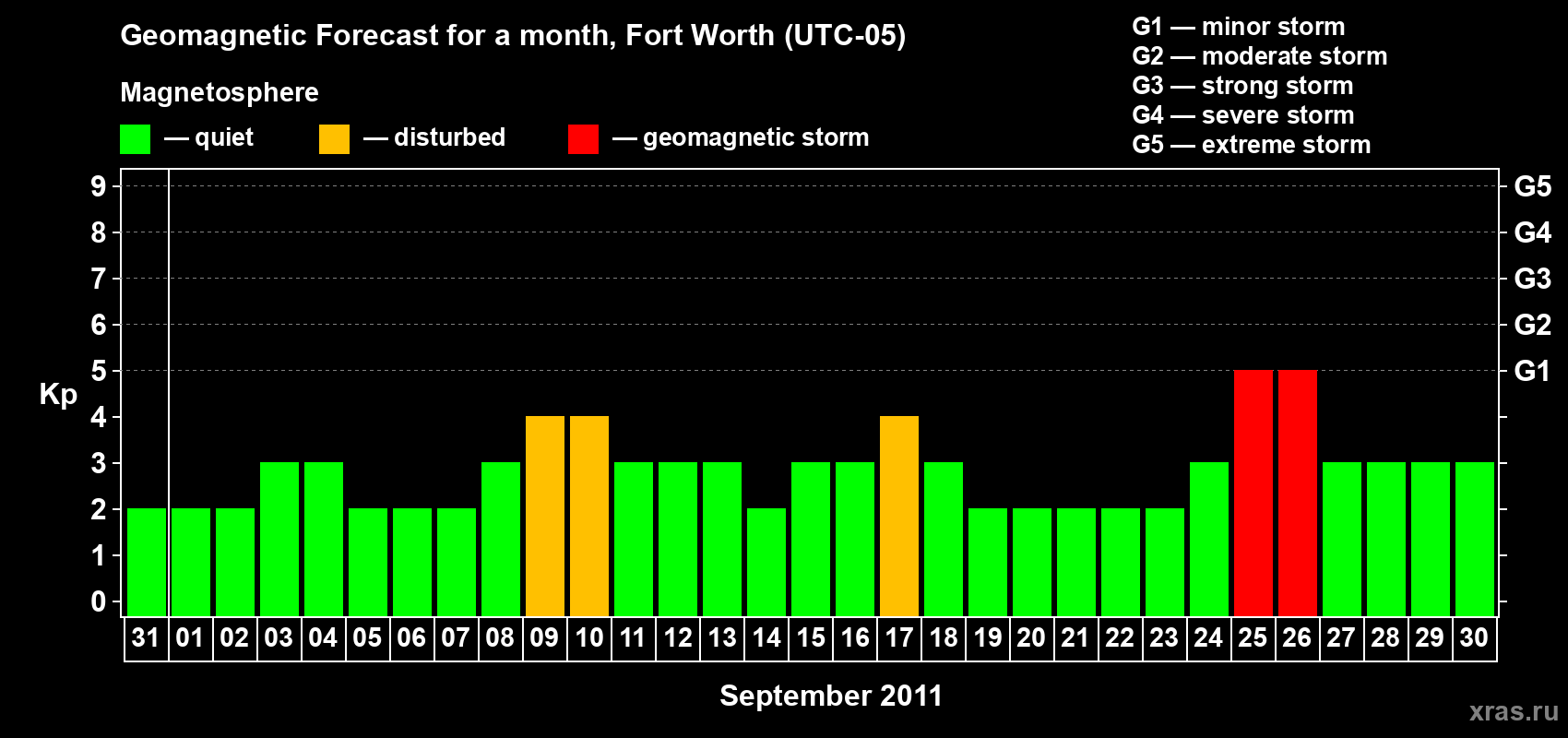Click the 'September 2011' caption
The image size is (1568, 738).
831,696
